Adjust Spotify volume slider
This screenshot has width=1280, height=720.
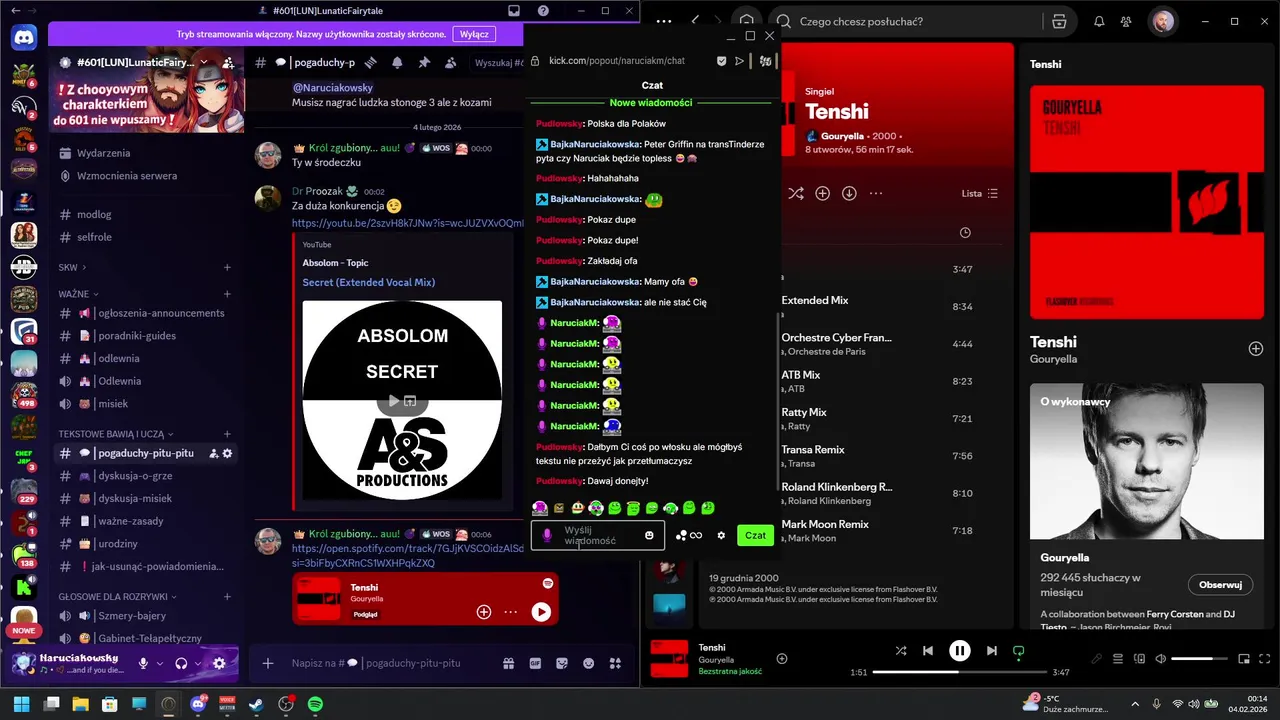point(1198,659)
